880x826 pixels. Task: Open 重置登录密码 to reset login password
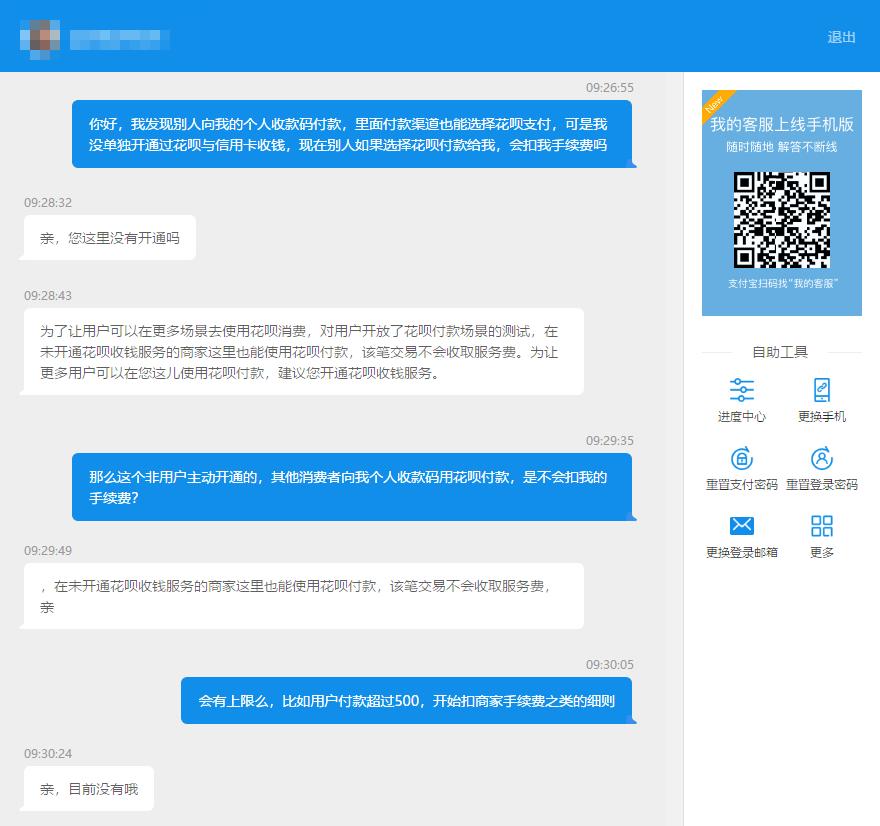tap(823, 469)
